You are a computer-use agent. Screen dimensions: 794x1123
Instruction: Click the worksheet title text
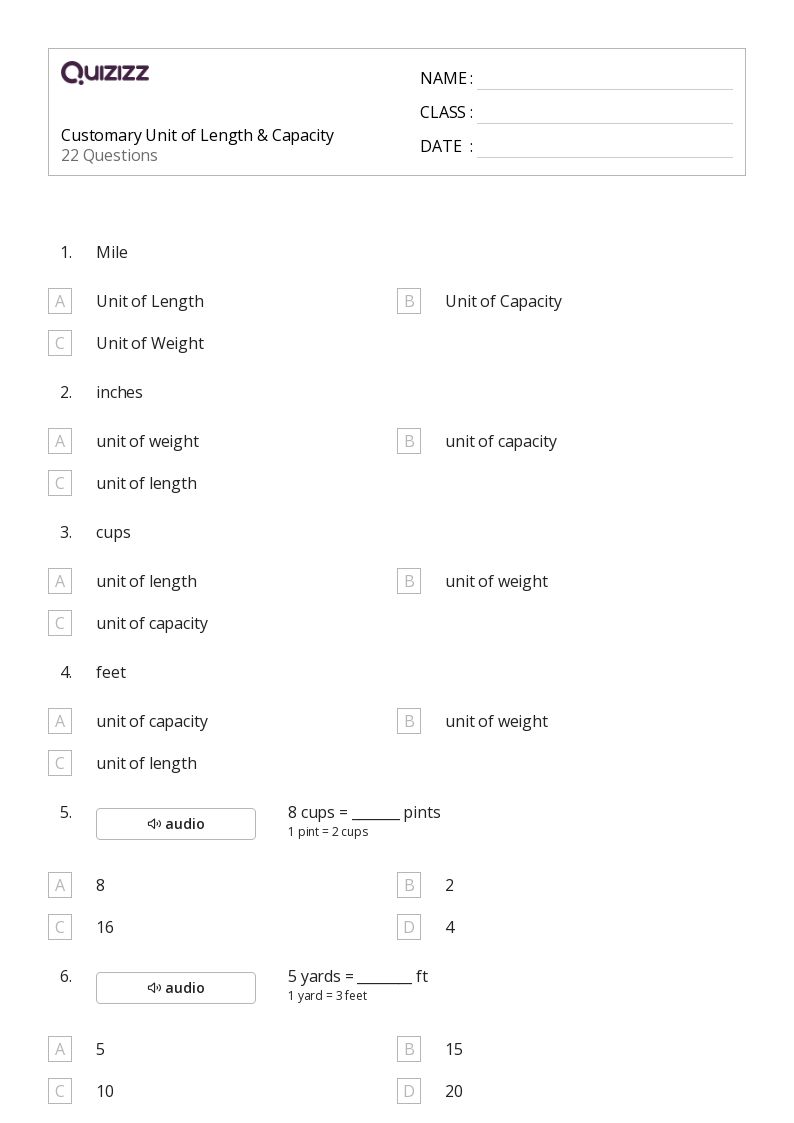(x=197, y=135)
